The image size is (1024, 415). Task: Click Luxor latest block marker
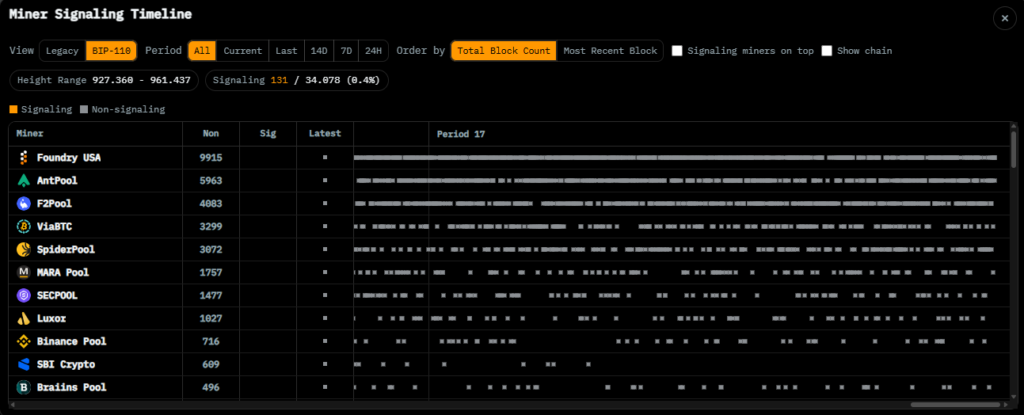click(325, 319)
